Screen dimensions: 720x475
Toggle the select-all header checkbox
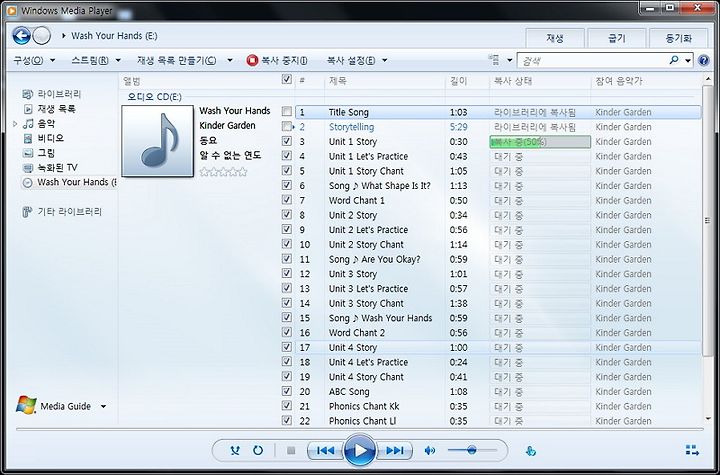pos(287,79)
